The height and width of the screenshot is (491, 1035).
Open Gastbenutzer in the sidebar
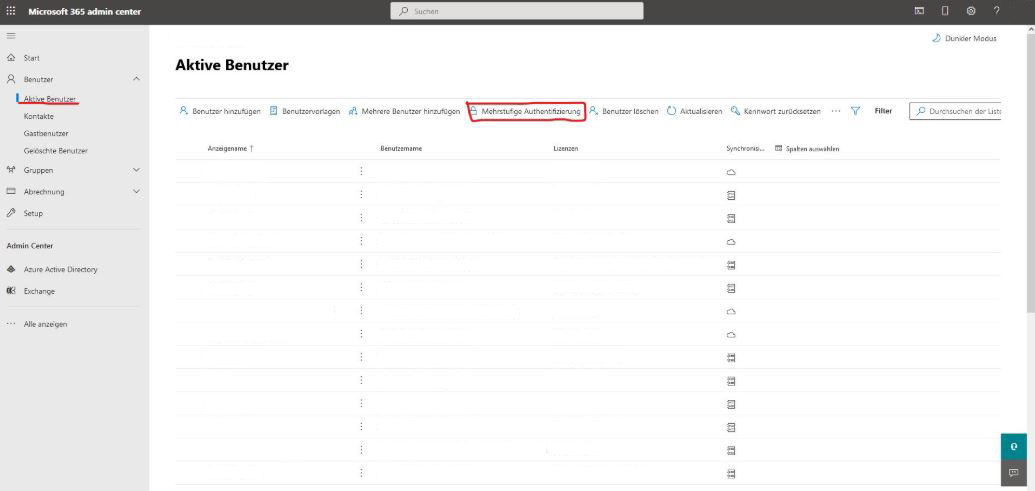coord(46,133)
